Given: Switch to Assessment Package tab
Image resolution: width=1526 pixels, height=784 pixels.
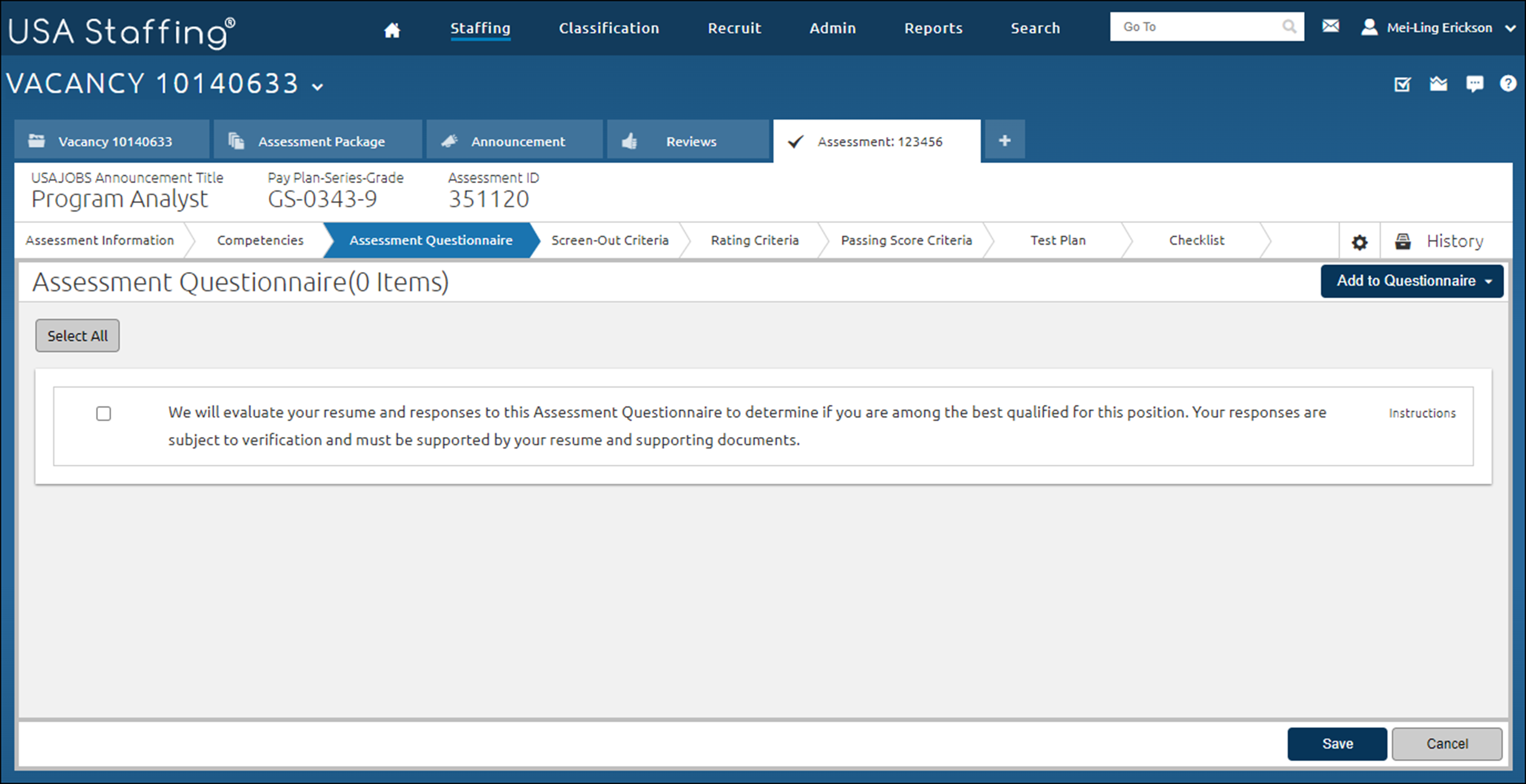Looking at the screenshot, I should 318,141.
